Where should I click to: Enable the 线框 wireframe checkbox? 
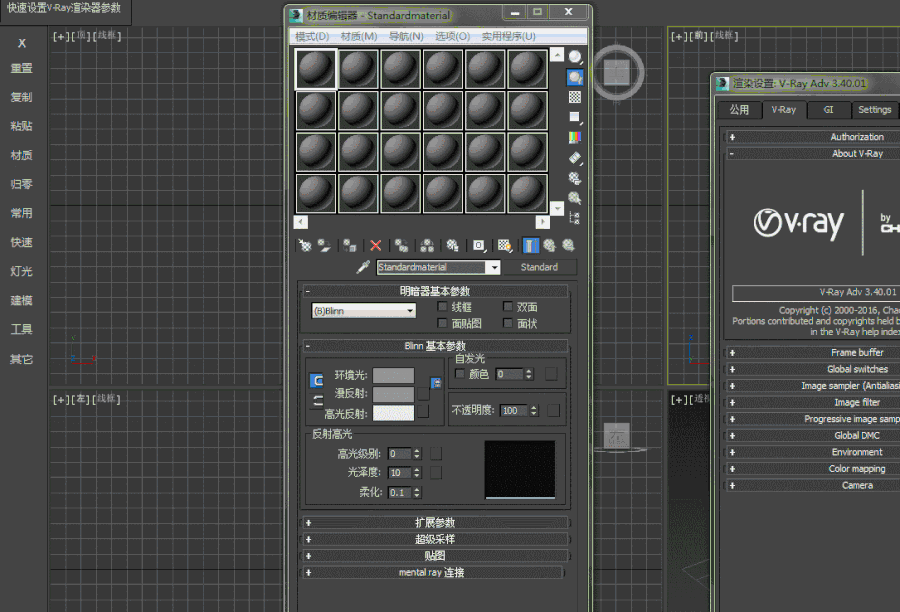442,307
